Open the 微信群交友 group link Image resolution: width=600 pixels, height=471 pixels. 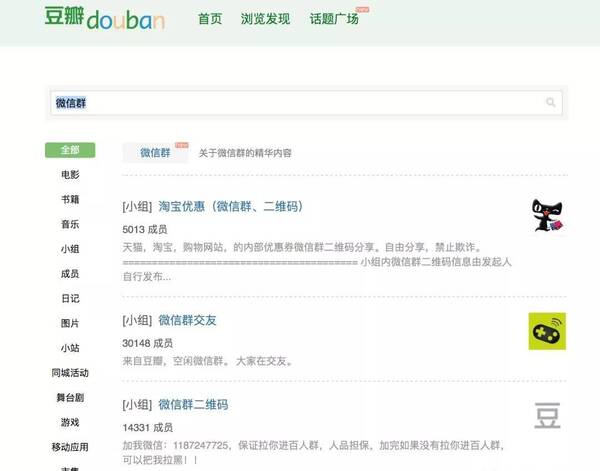point(188,320)
